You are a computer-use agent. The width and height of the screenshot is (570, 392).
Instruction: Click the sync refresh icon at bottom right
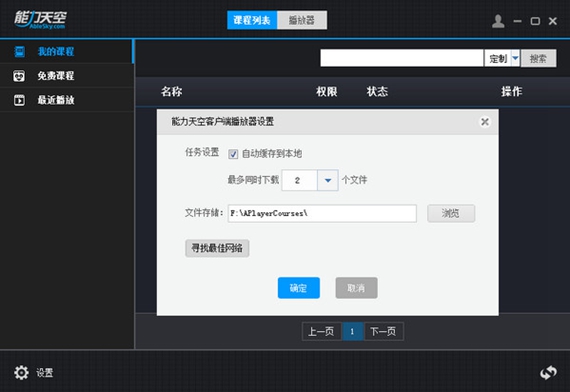pyautogui.click(x=548, y=372)
